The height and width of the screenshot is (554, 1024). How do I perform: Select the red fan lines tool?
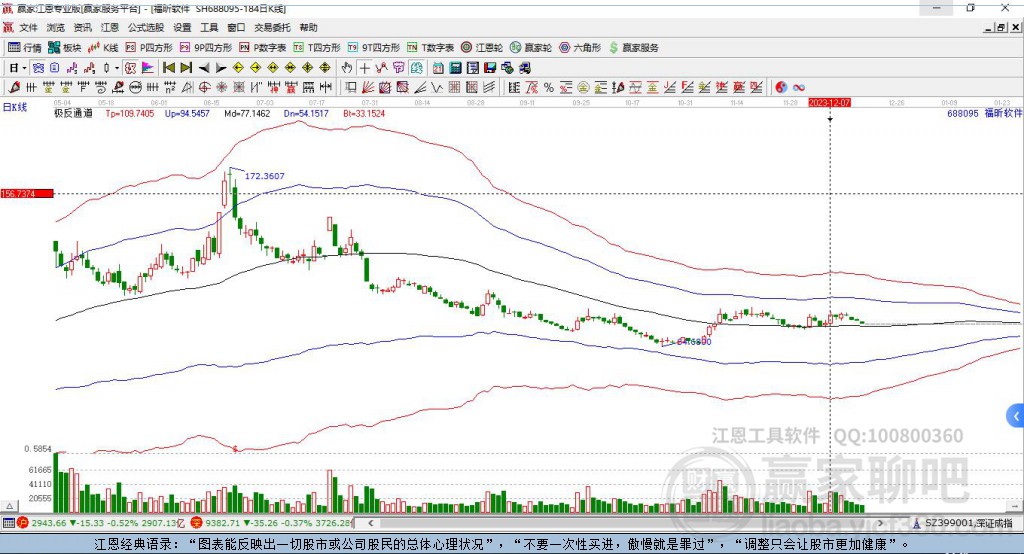pyautogui.click(x=368, y=88)
